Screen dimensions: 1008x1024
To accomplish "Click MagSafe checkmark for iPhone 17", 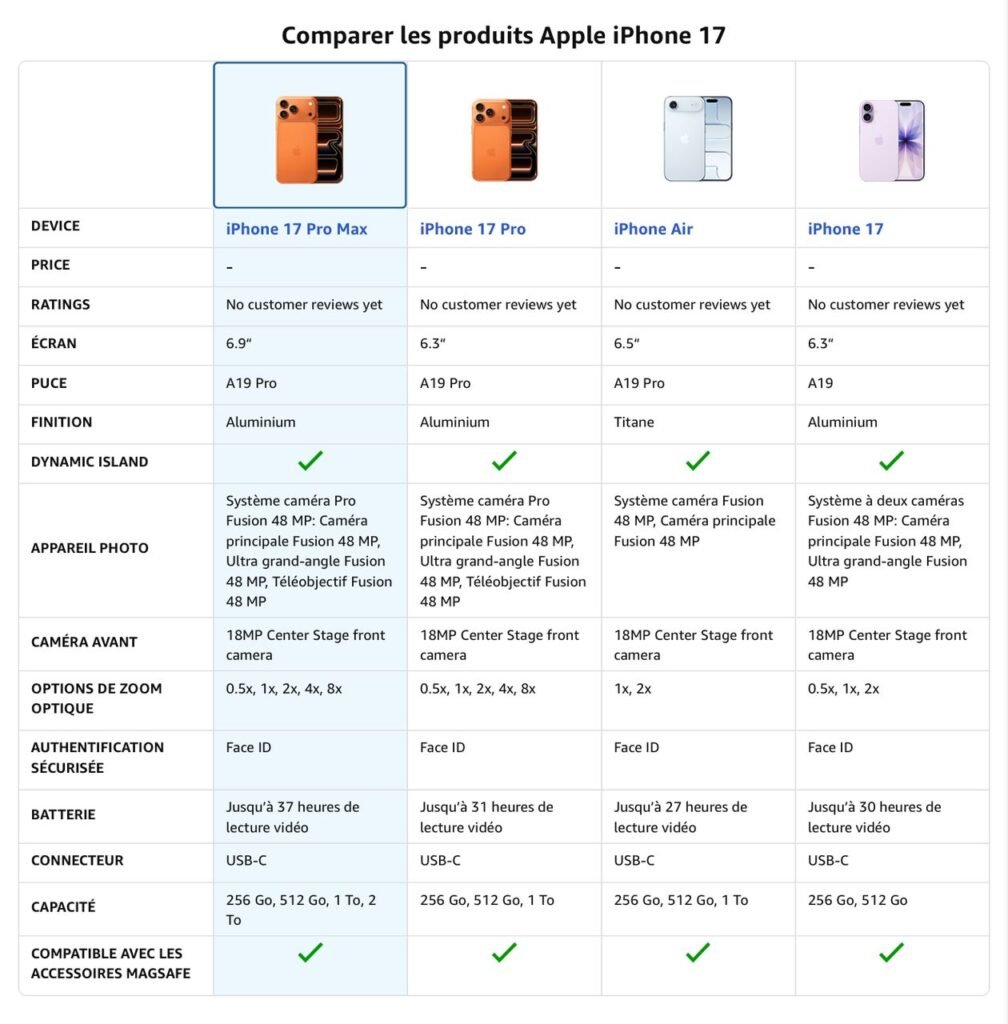I will coord(891,953).
